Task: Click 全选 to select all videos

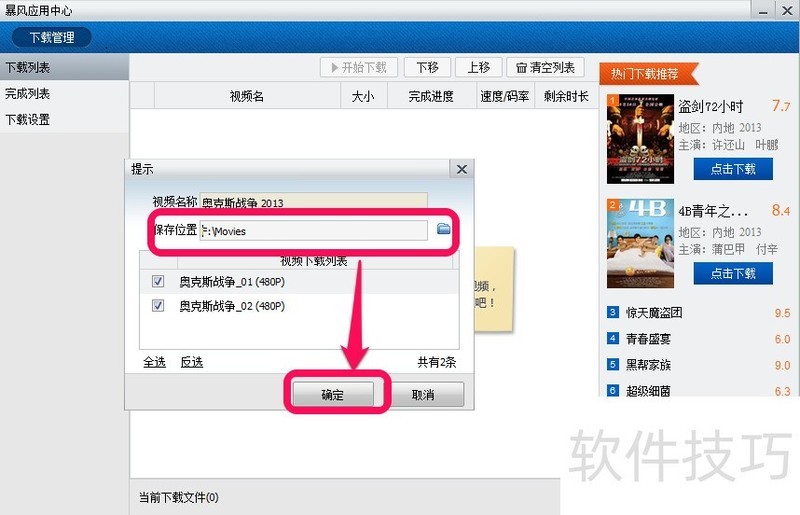Action: pyautogui.click(x=154, y=362)
